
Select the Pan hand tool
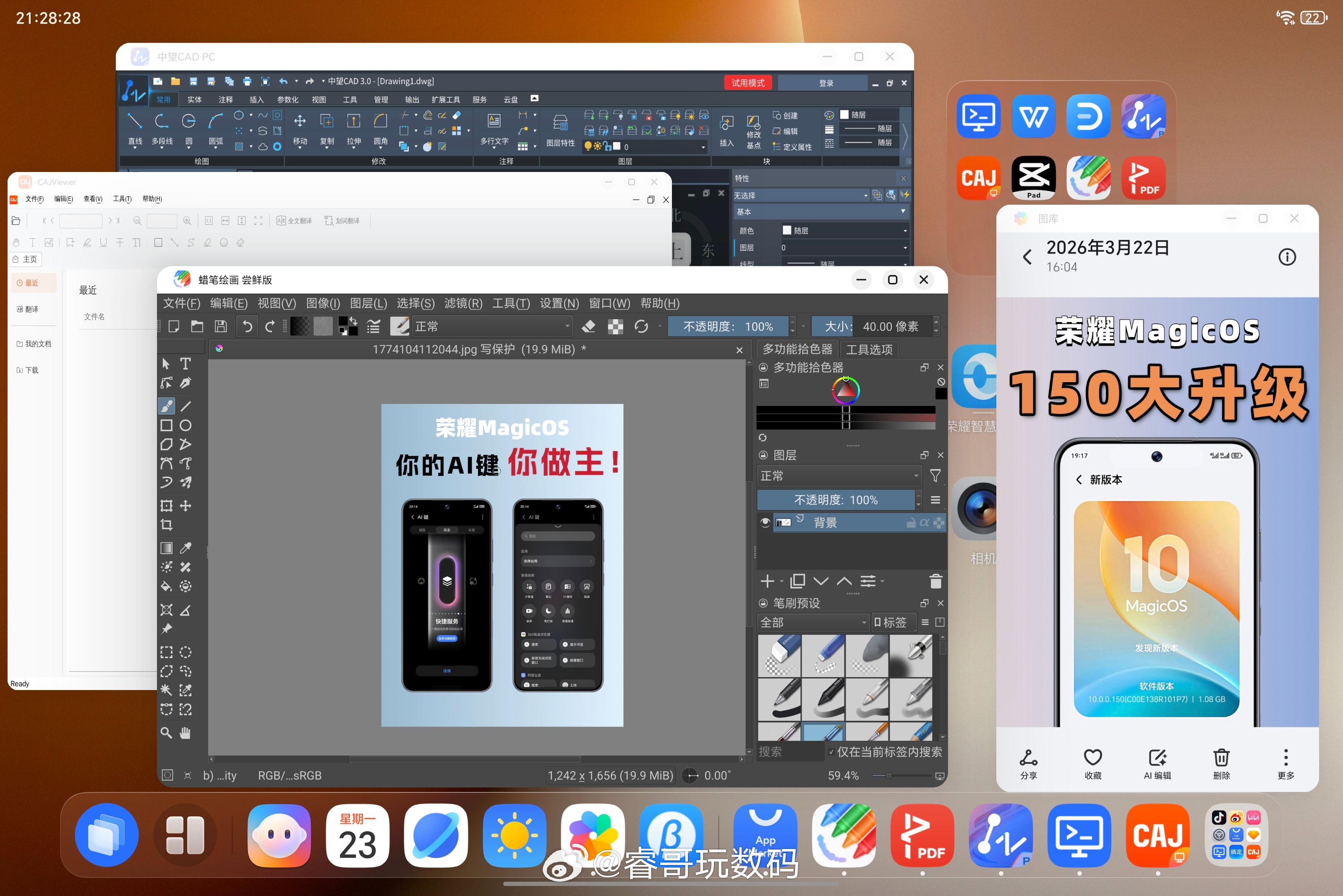point(185,732)
